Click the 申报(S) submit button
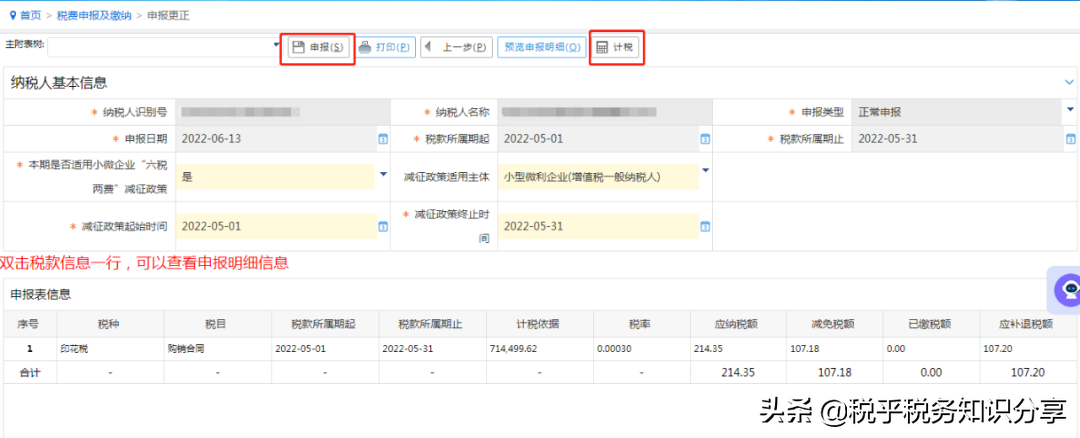Screen dimensions: 1080x438 (x=318, y=48)
